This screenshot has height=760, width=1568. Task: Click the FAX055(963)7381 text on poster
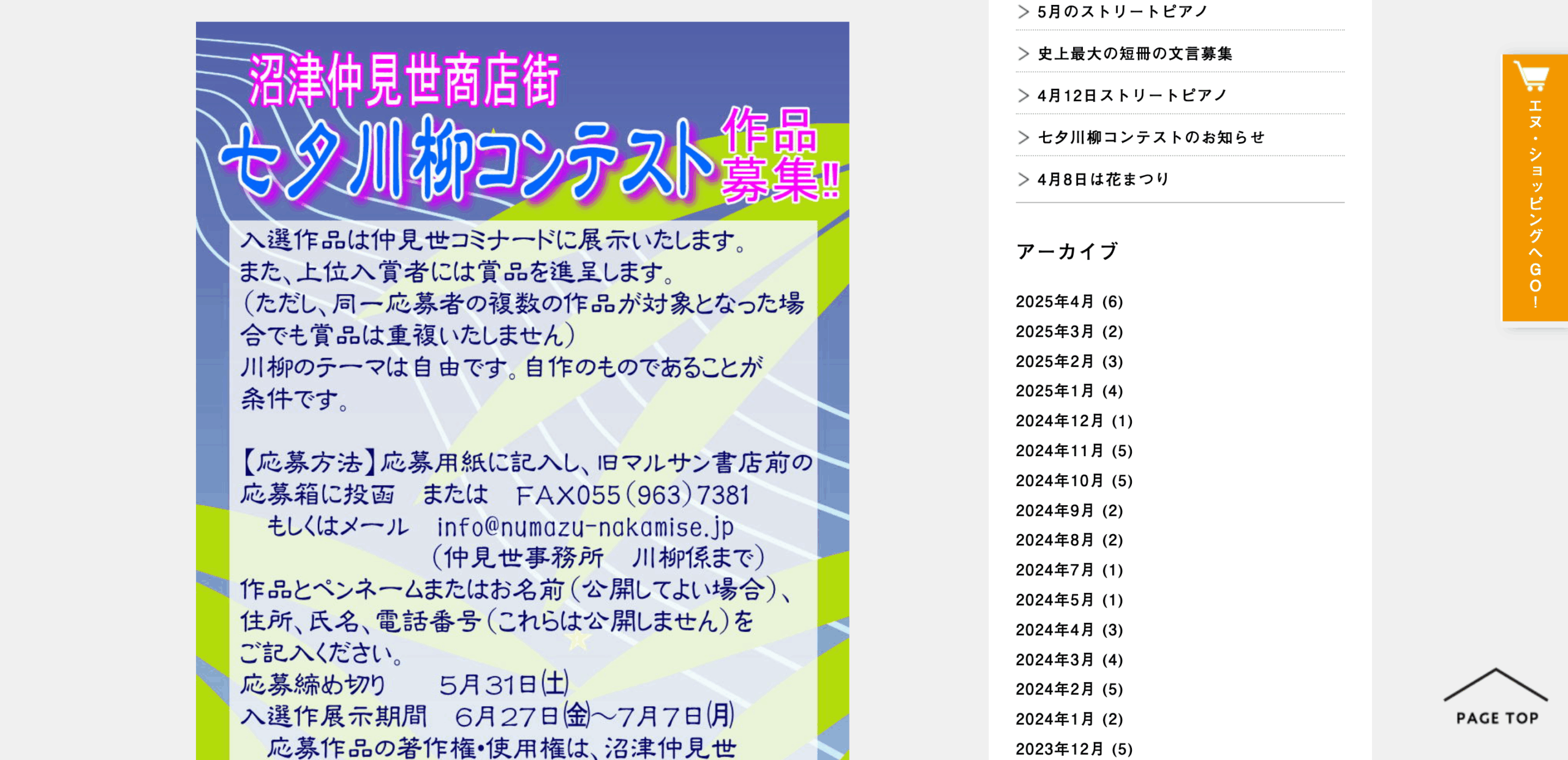(633, 495)
